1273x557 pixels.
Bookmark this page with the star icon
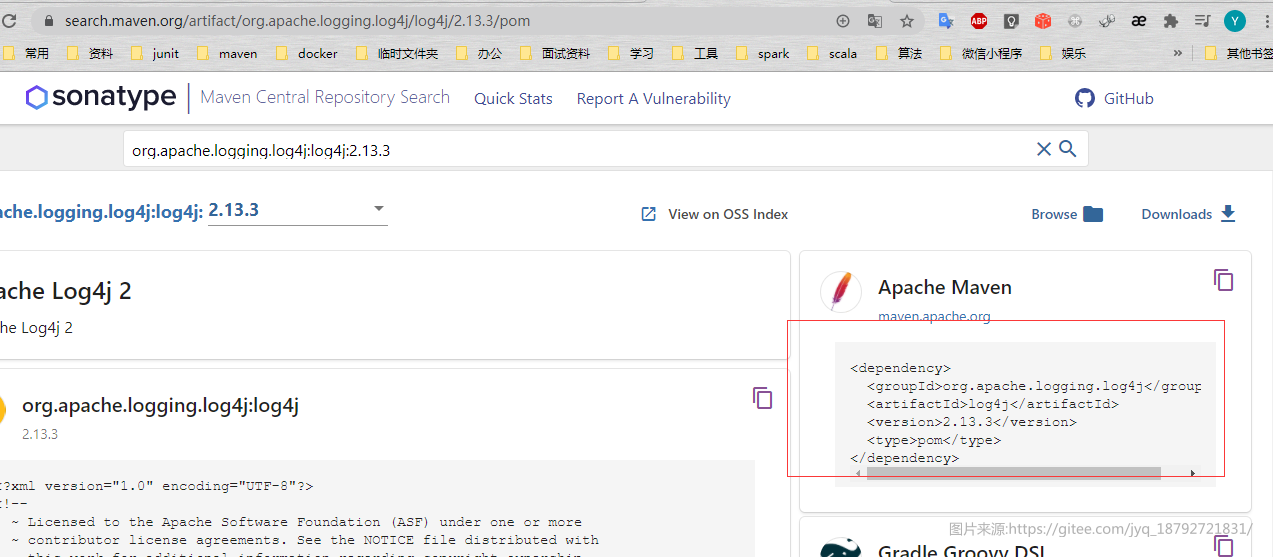(x=907, y=20)
